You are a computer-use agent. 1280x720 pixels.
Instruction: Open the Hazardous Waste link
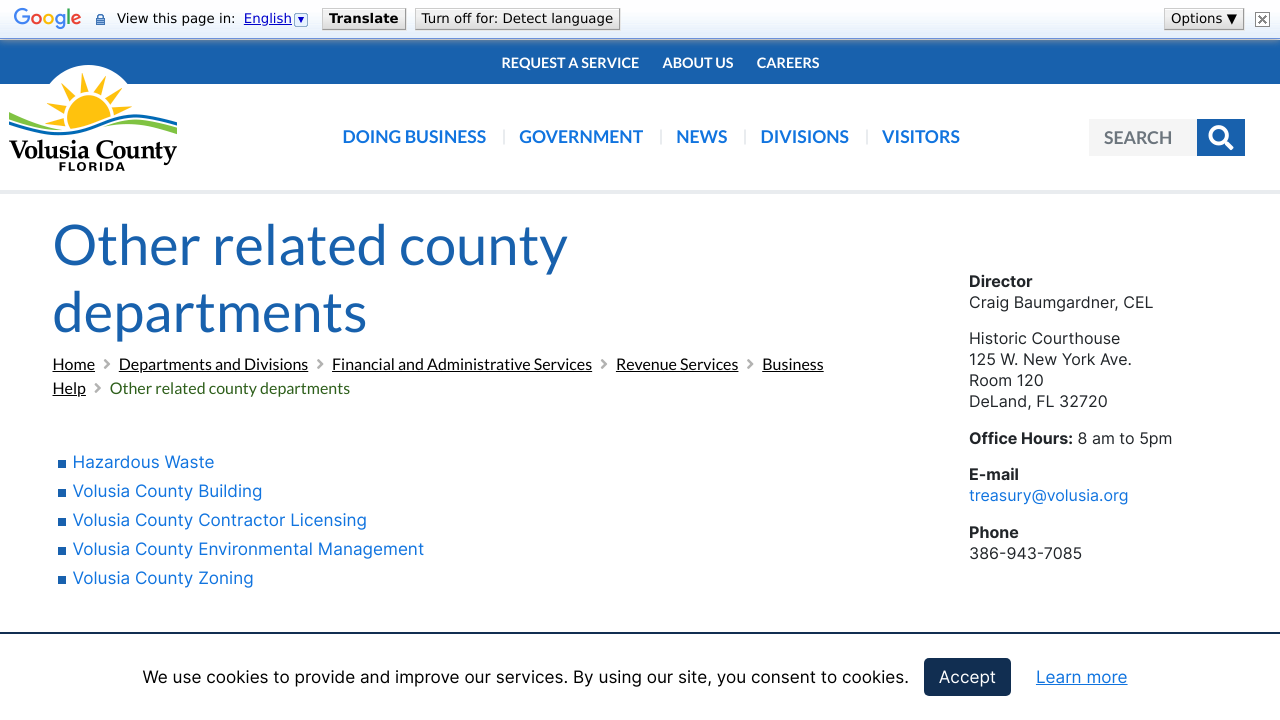click(x=143, y=462)
